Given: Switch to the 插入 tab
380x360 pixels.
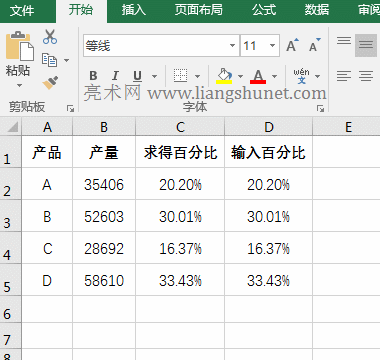Looking at the screenshot, I should point(134,10).
